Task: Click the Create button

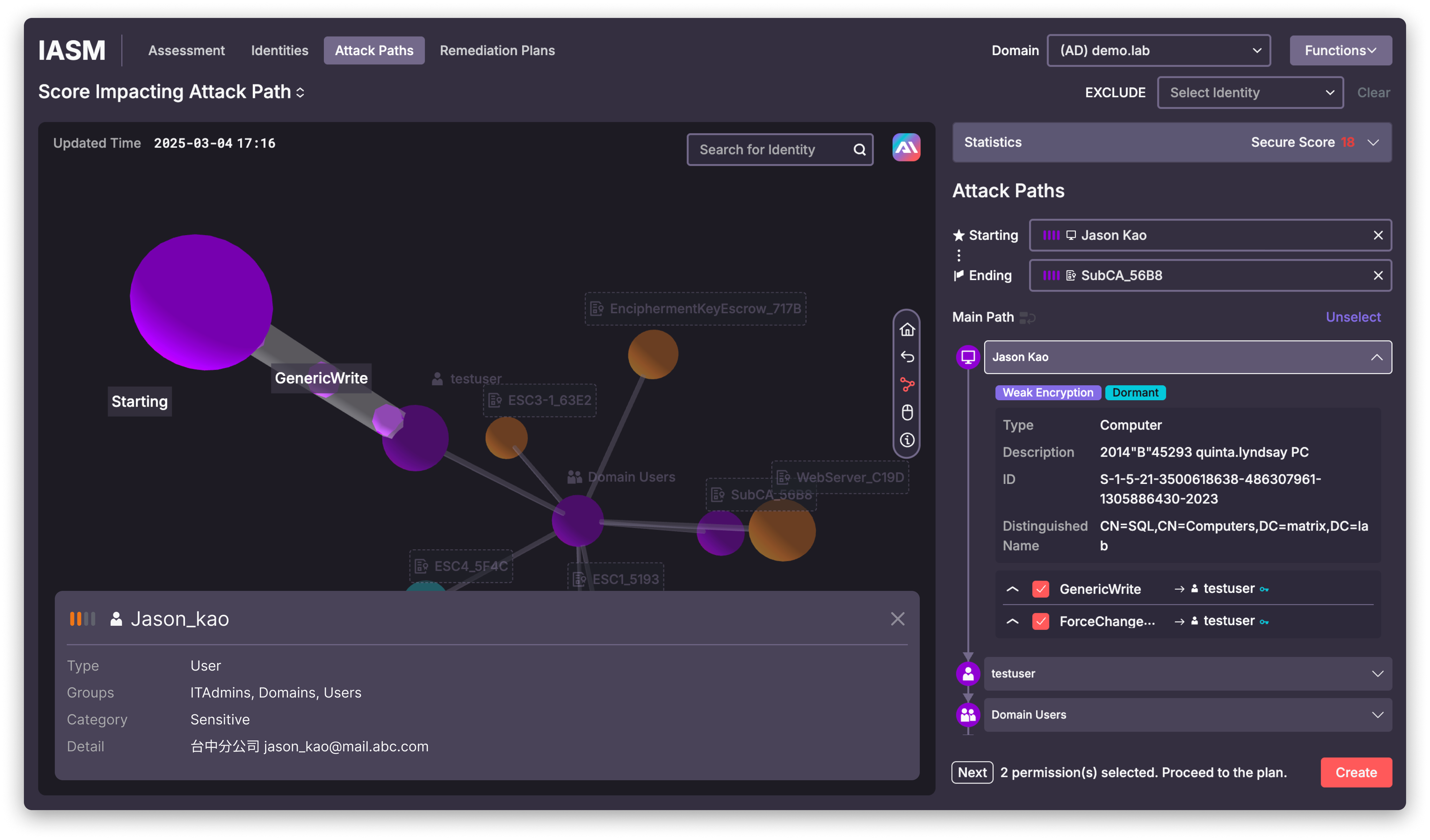Action: [x=1356, y=772]
